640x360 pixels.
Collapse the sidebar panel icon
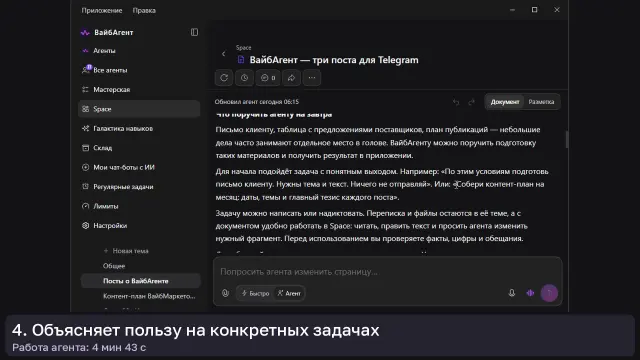tap(194, 32)
